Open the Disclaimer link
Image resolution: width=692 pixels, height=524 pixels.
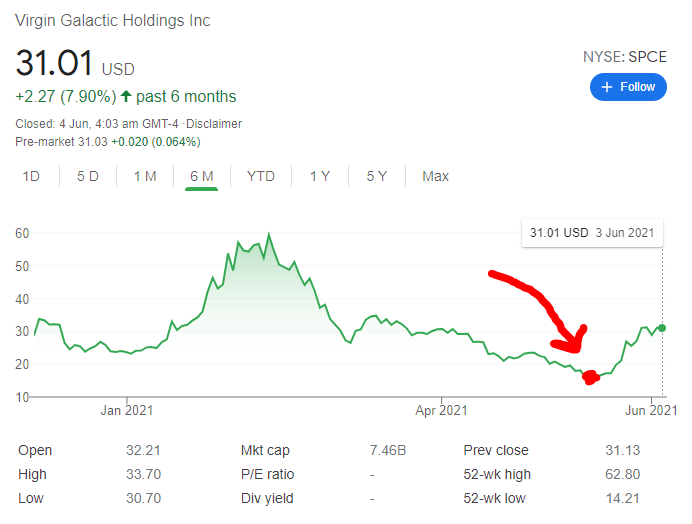click(x=214, y=124)
